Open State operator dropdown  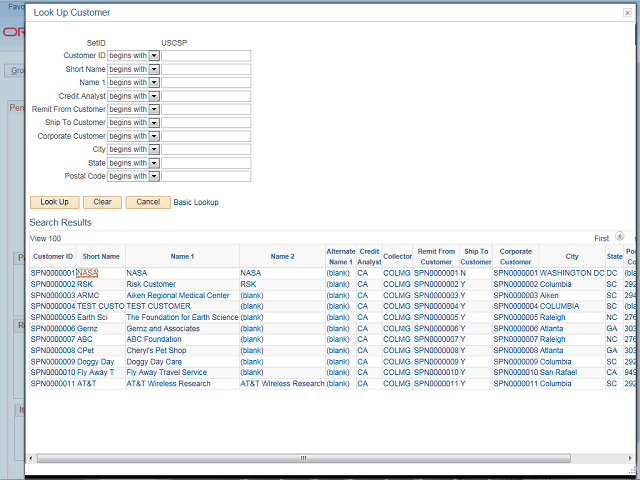(154, 163)
